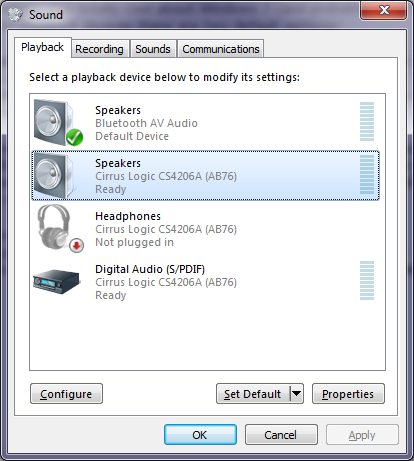Click the red not-plugged-in arrow badge
This screenshot has width=414, height=461.
[76, 245]
